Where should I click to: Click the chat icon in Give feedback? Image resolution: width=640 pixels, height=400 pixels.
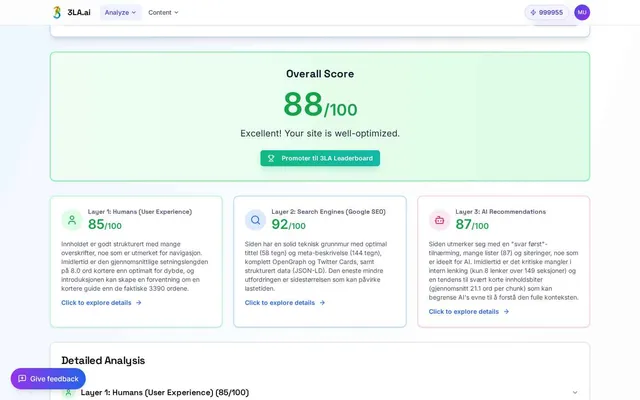click(22, 379)
